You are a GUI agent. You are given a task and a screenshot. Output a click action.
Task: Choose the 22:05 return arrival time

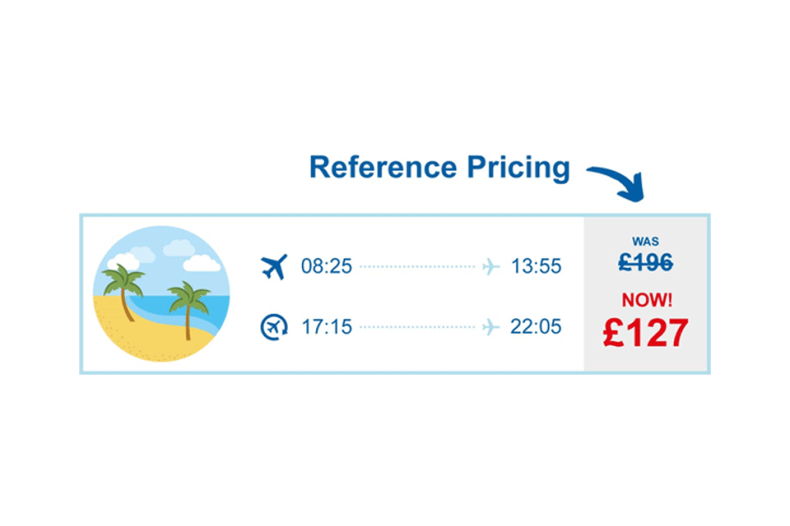point(536,326)
